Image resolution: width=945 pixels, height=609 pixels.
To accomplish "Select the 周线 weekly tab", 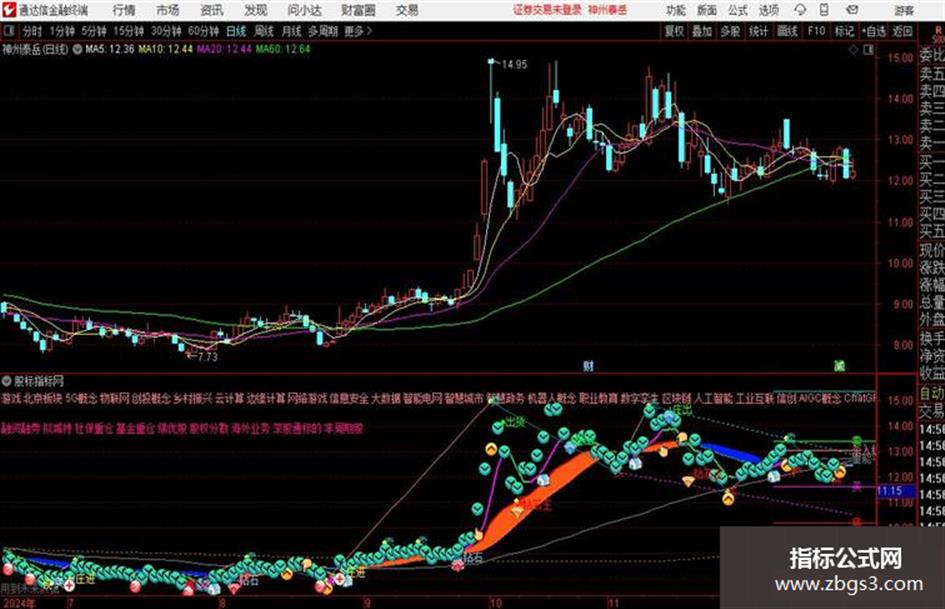I will pyautogui.click(x=264, y=31).
